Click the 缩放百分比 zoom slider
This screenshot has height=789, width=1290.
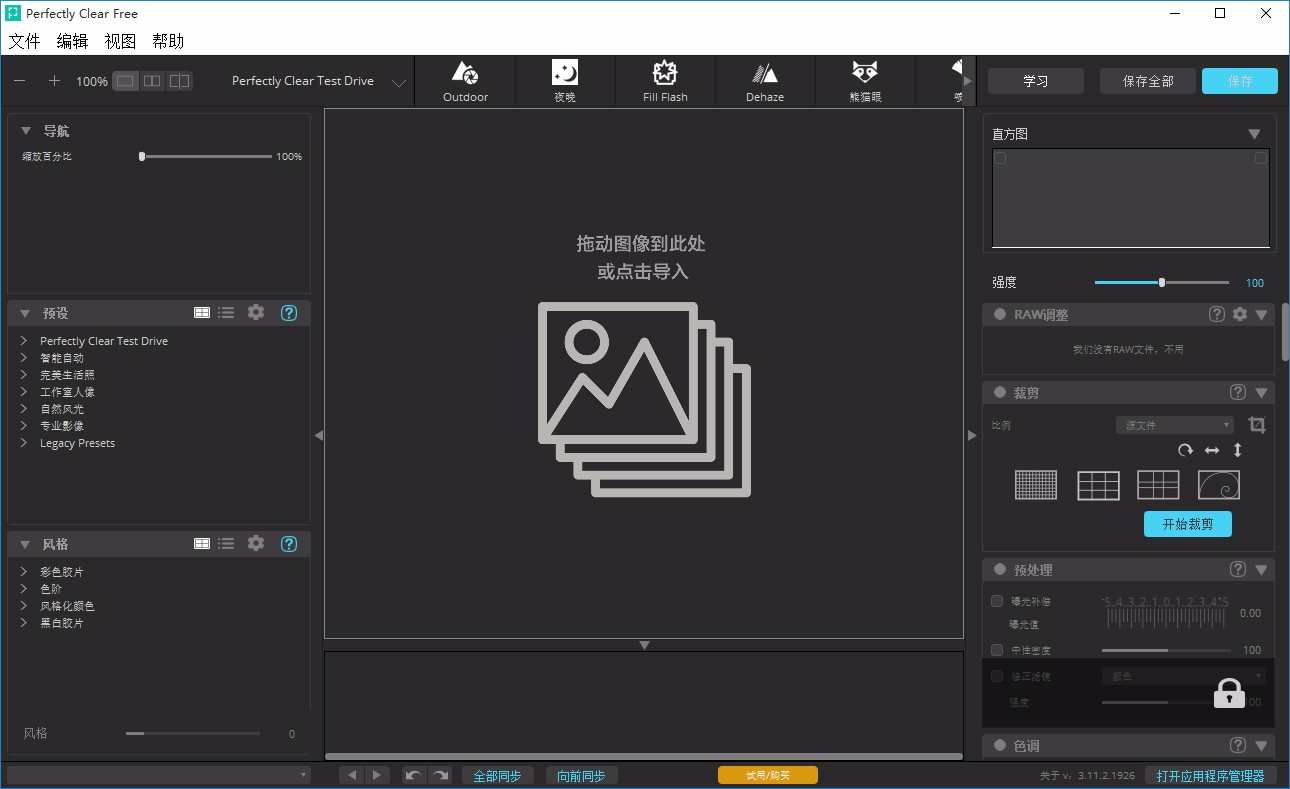coord(207,156)
